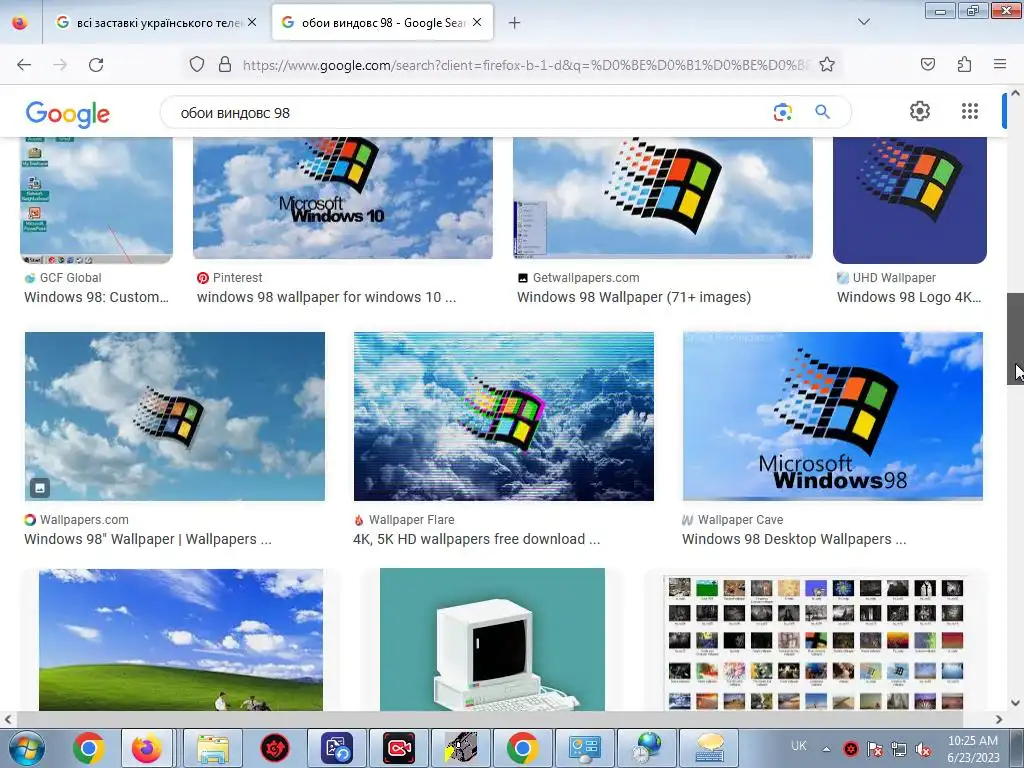Open the GCF Global Windows 98 thumbnail

tap(97, 200)
